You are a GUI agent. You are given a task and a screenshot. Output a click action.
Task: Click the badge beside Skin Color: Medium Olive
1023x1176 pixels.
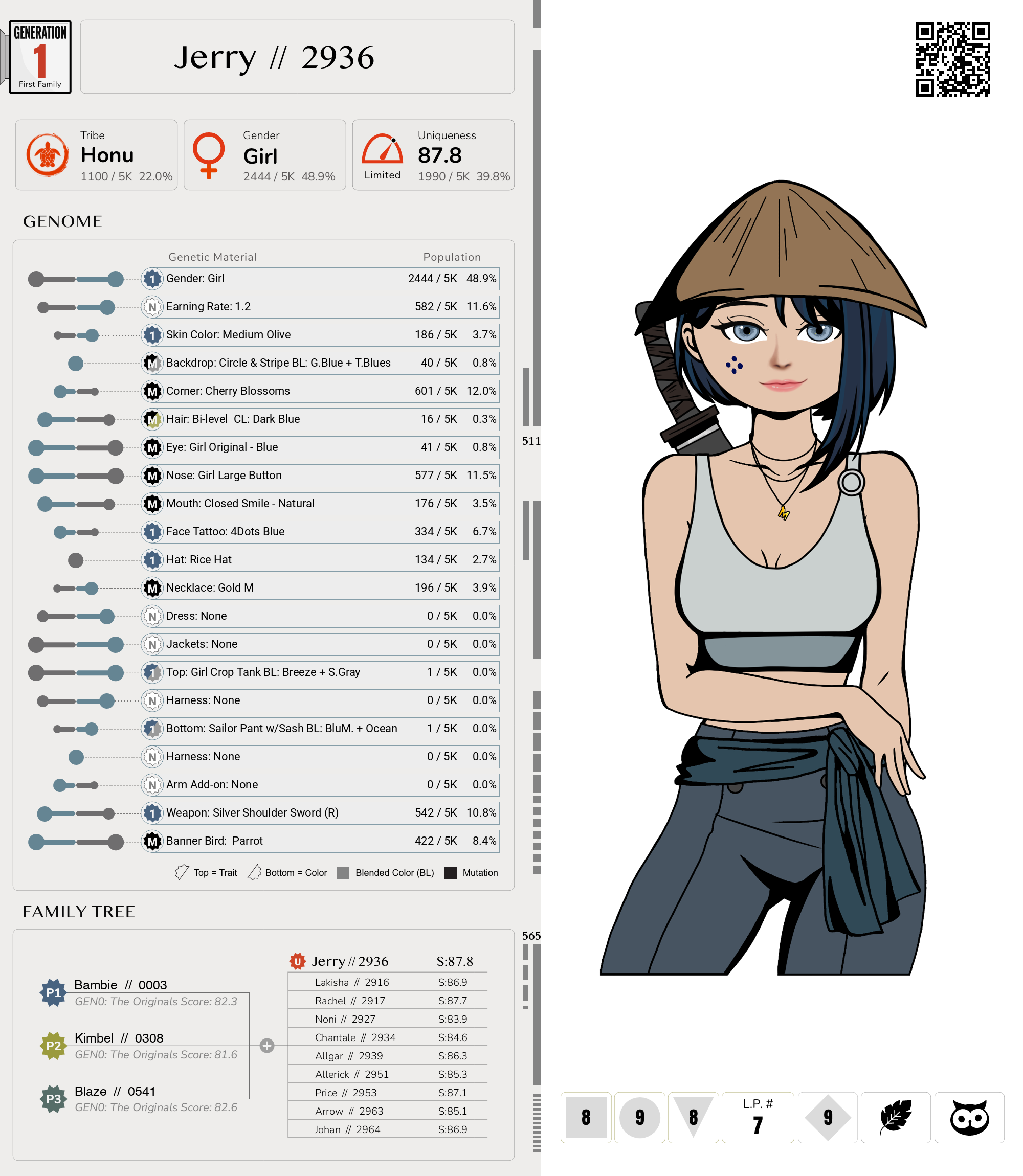(152, 335)
